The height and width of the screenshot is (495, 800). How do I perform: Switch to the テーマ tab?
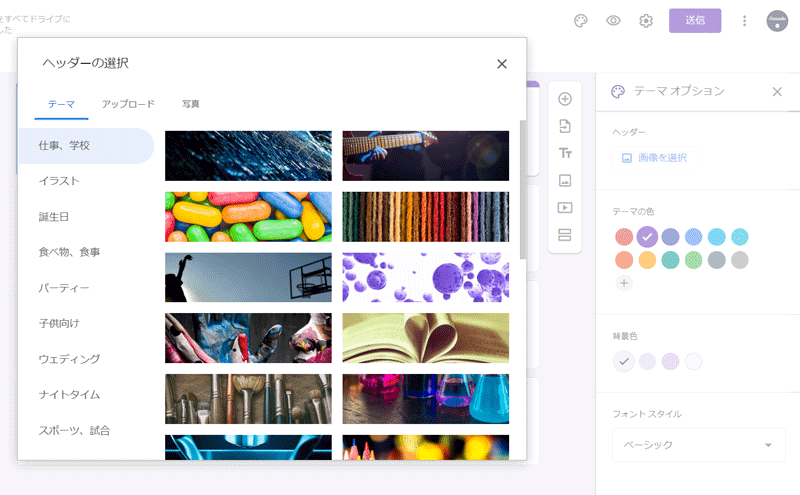pos(61,104)
